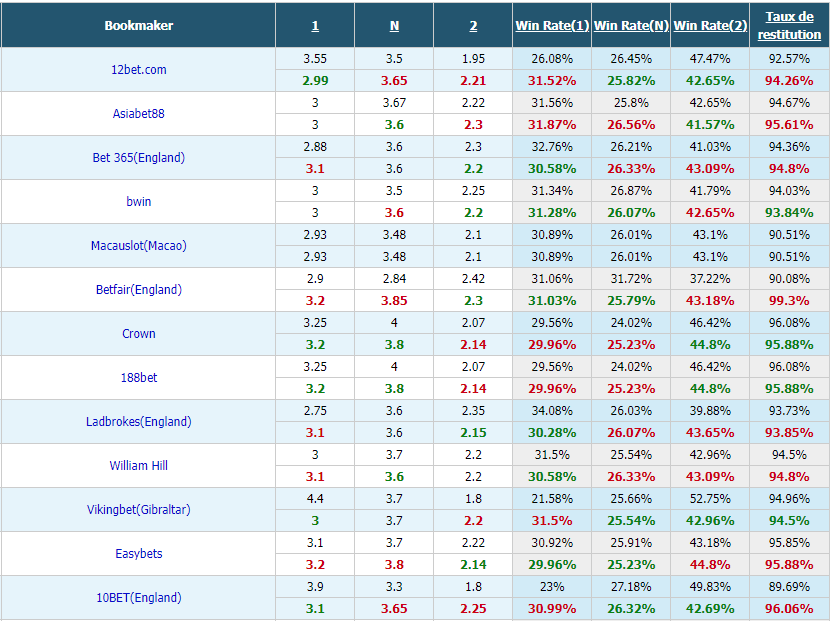
Task: Open the Crown bookmaker link
Action: [x=139, y=333]
